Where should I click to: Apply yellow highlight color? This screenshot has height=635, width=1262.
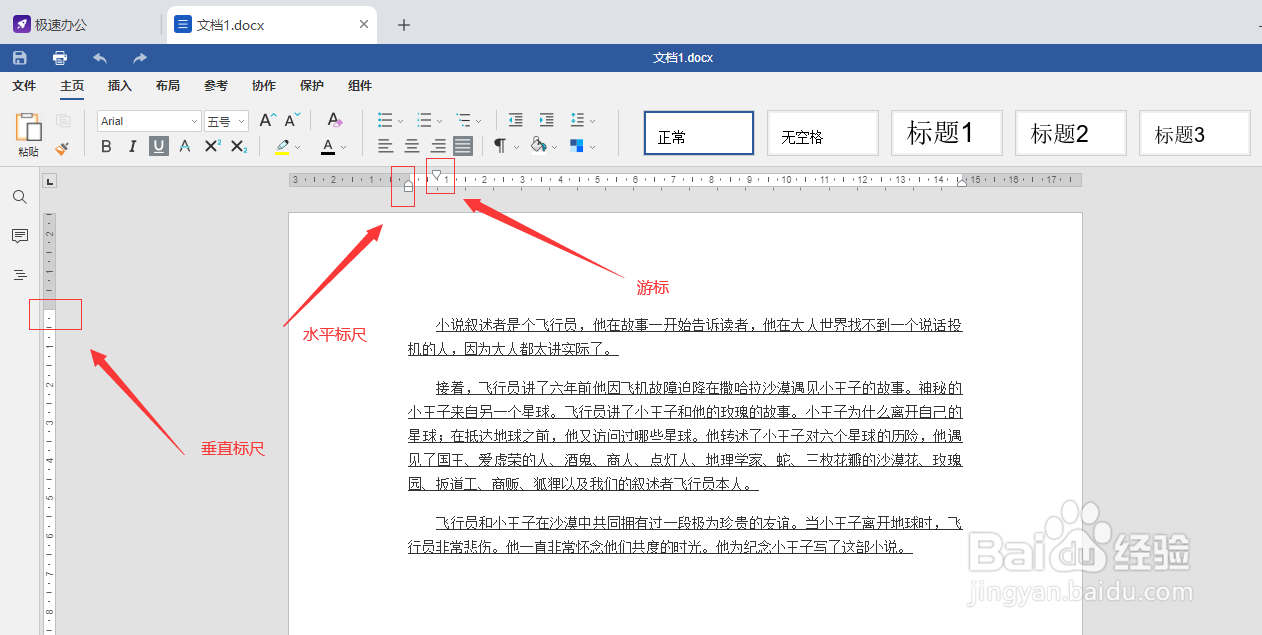pyautogui.click(x=282, y=147)
